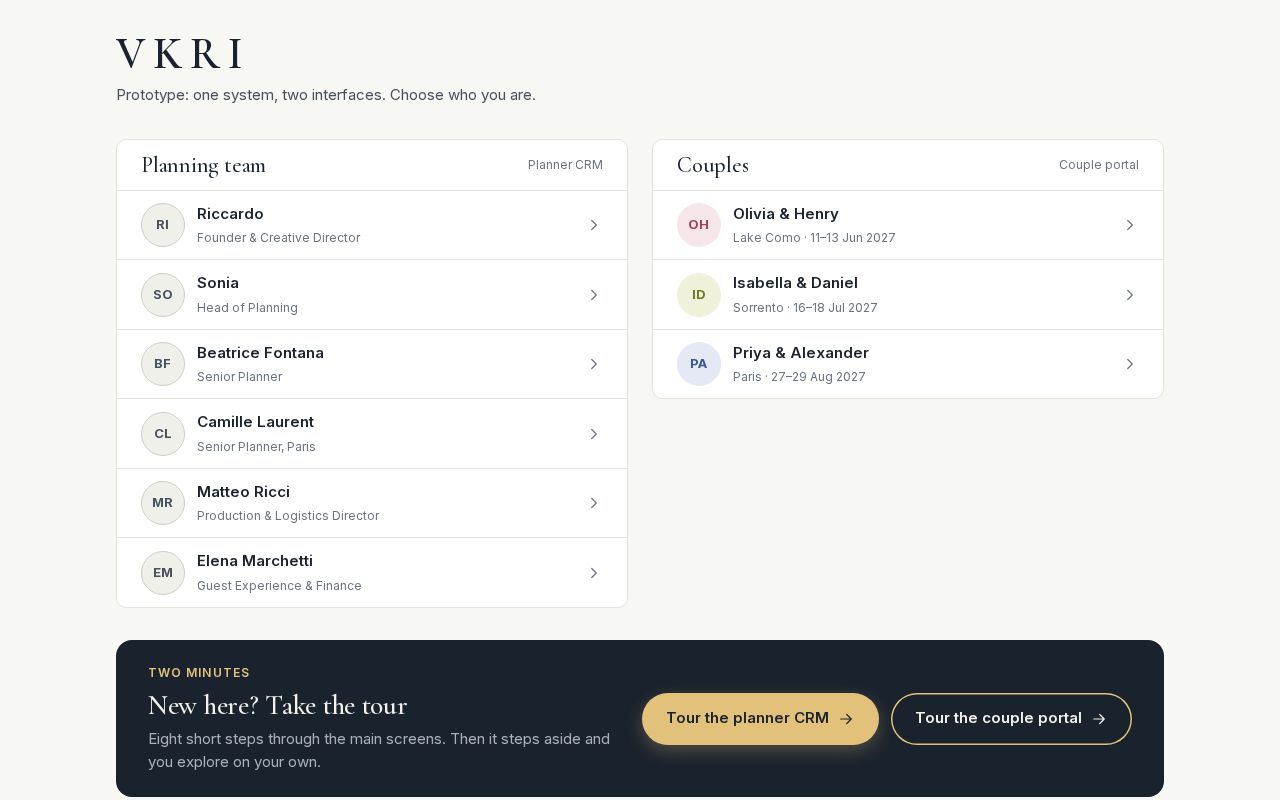Click 'Founder & Creative Director' subtitle
This screenshot has width=1280, height=800.
[x=278, y=238]
